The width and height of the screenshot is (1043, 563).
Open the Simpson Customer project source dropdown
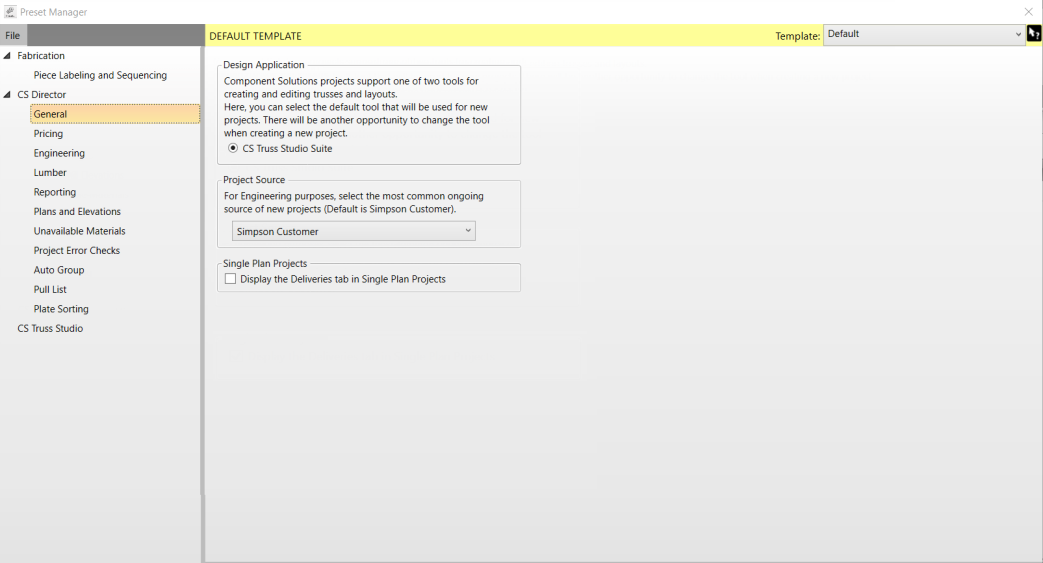(x=354, y=231)
